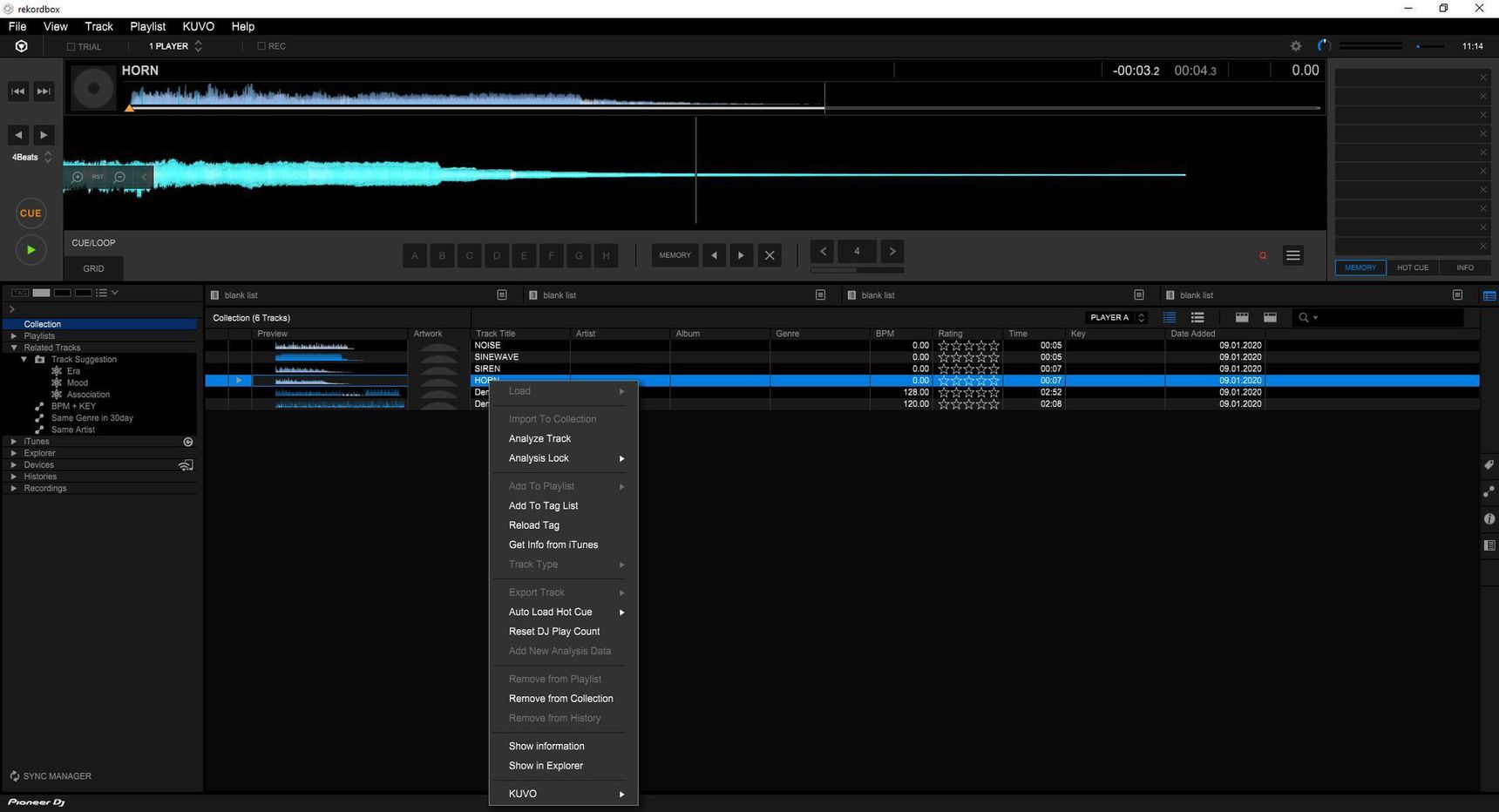Click the search forward arrow button
This screenshot has height=812, width=1499.
pyautogui.click(x=44, y=135)
